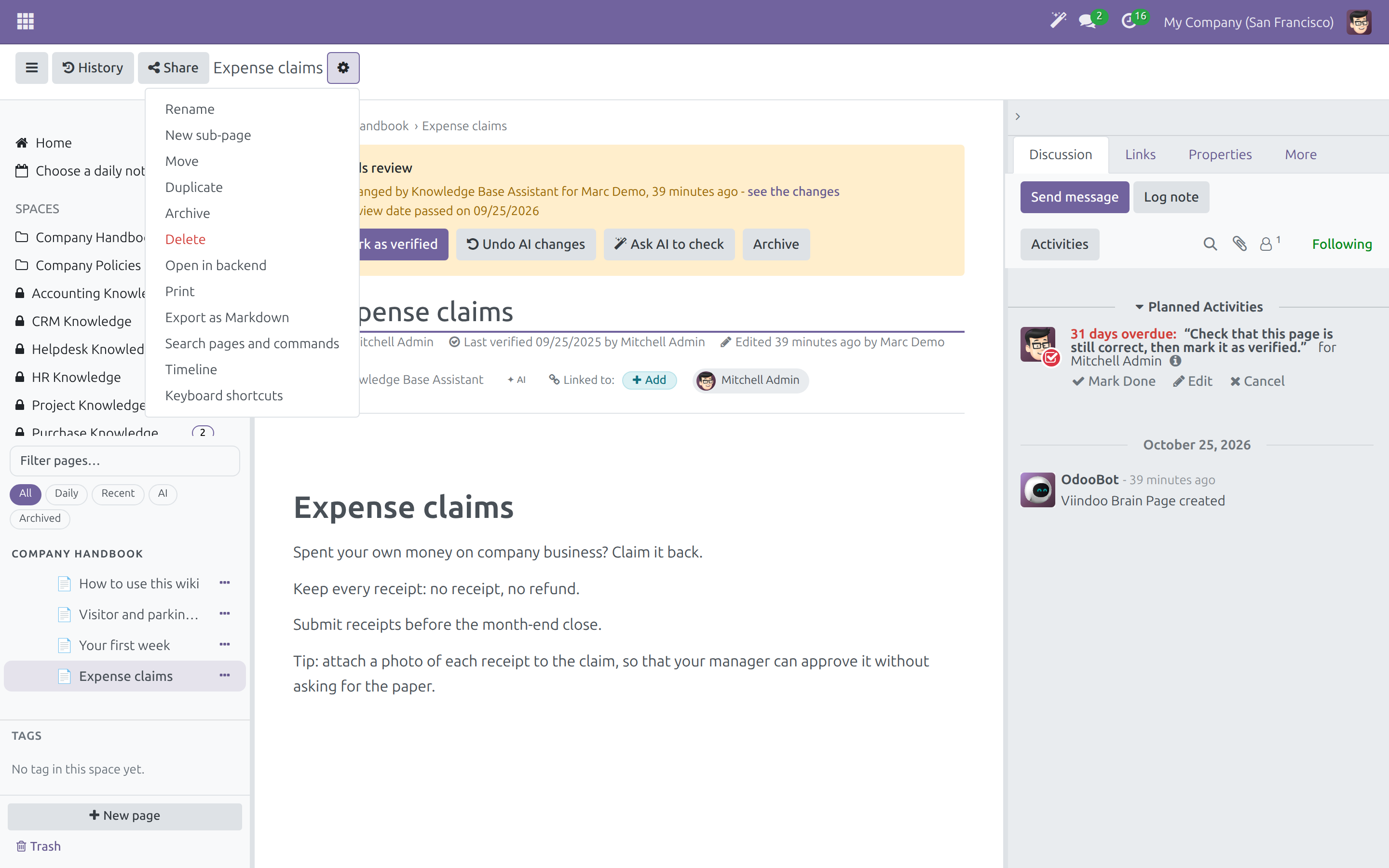Collapse the Planned Activities section

click(x=1199, y=307)
